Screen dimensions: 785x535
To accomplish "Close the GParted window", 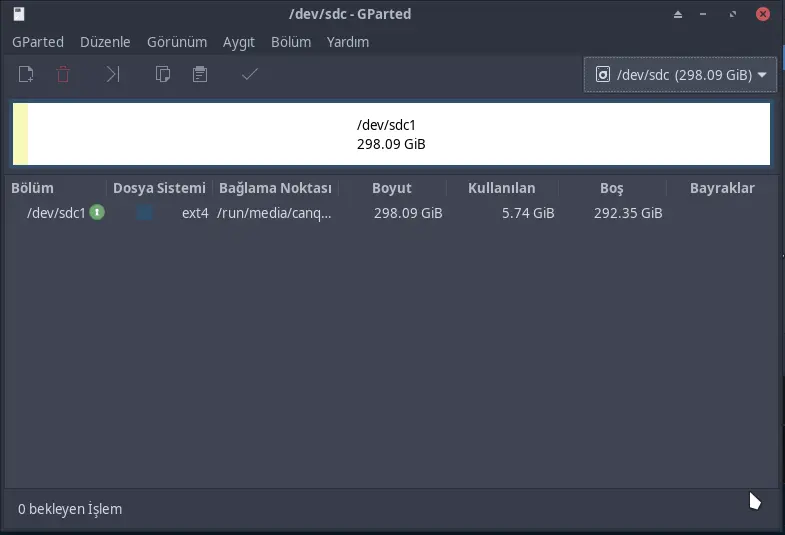I will [x=762, y=14].
